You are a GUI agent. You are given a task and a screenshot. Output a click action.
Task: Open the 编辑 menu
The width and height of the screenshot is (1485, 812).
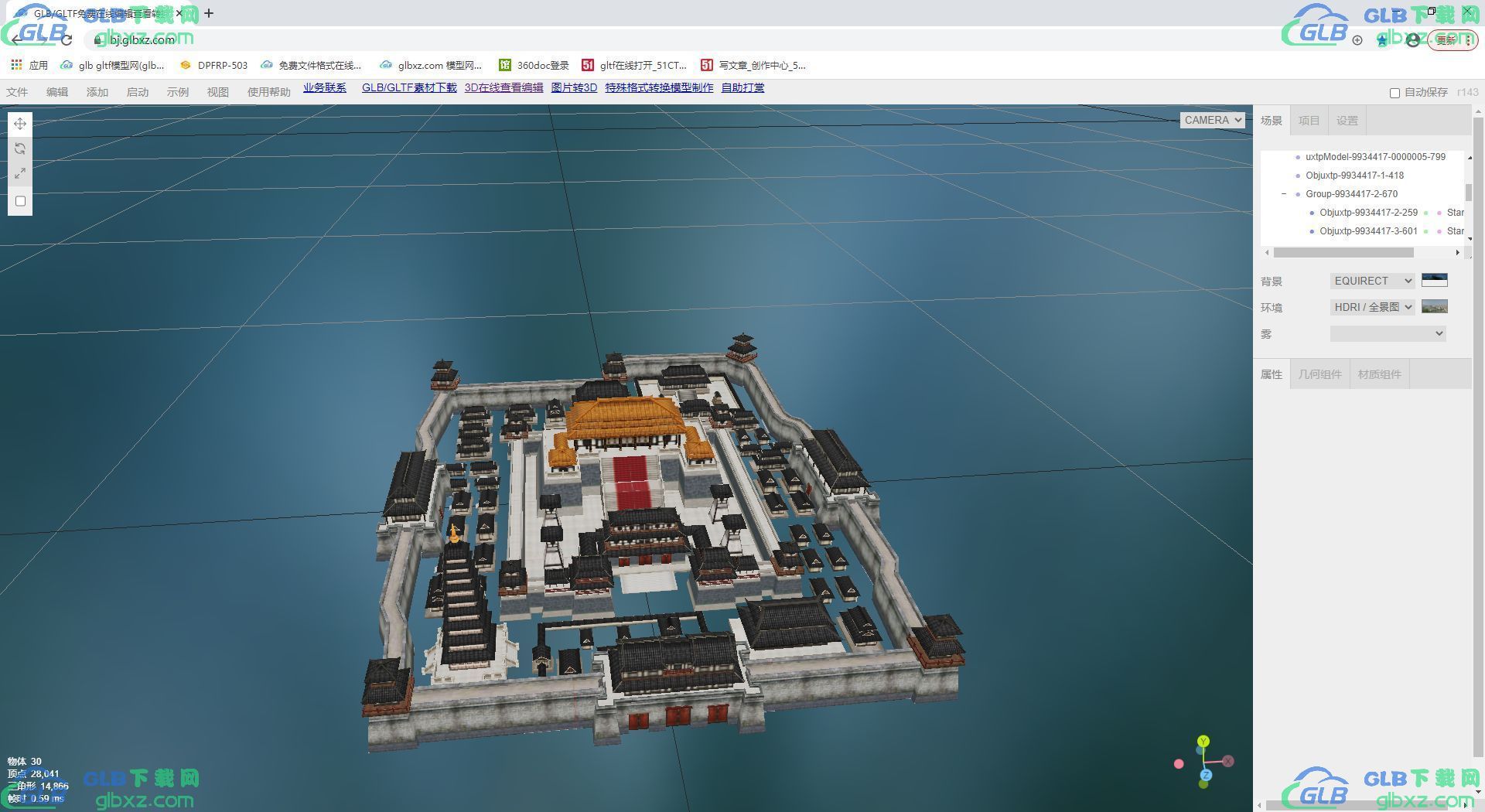pyautogui.click(x=57, y=92)
